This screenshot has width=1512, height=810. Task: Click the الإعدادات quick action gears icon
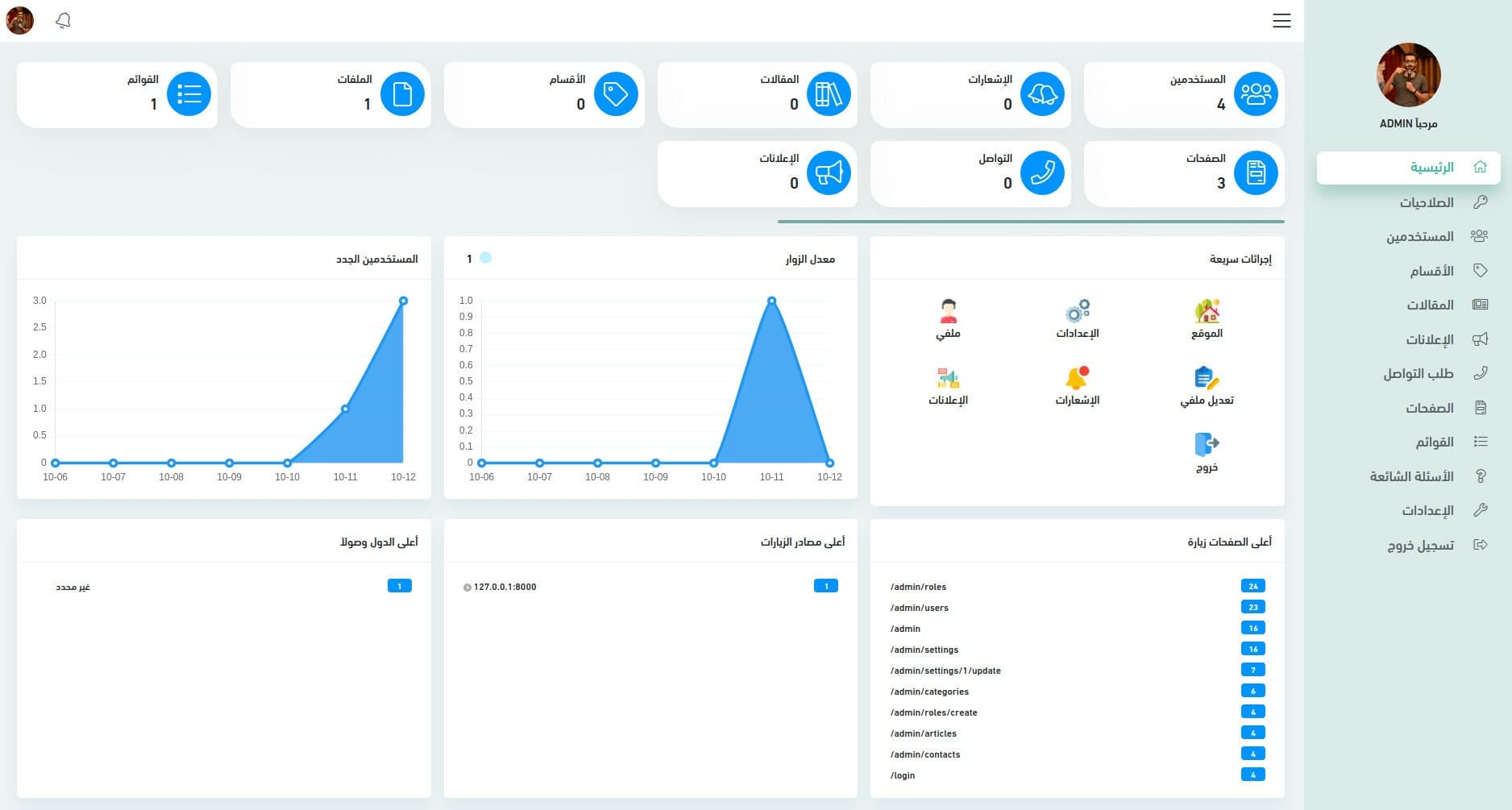coord(1078,311)
